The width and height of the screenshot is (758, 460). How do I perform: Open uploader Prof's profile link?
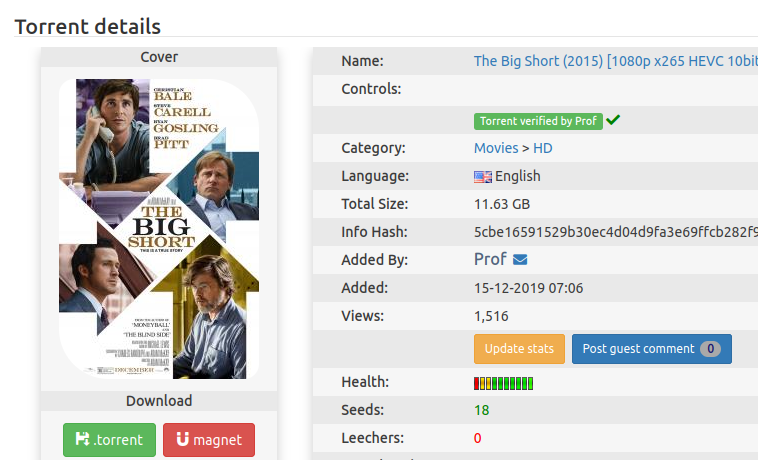point(490,259)
